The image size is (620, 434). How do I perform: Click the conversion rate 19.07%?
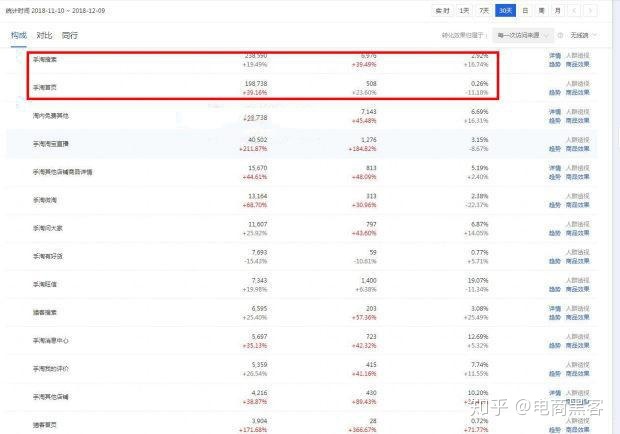(x=478, y=280)
